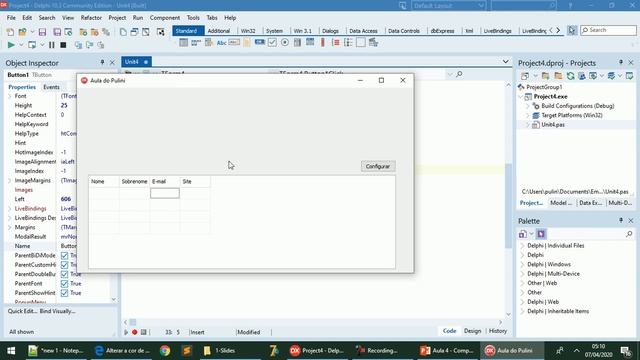Screen dimensions: 640x360
Task: Select the TFrames component icon in the palette bar
Action: [x=184, y=42]
